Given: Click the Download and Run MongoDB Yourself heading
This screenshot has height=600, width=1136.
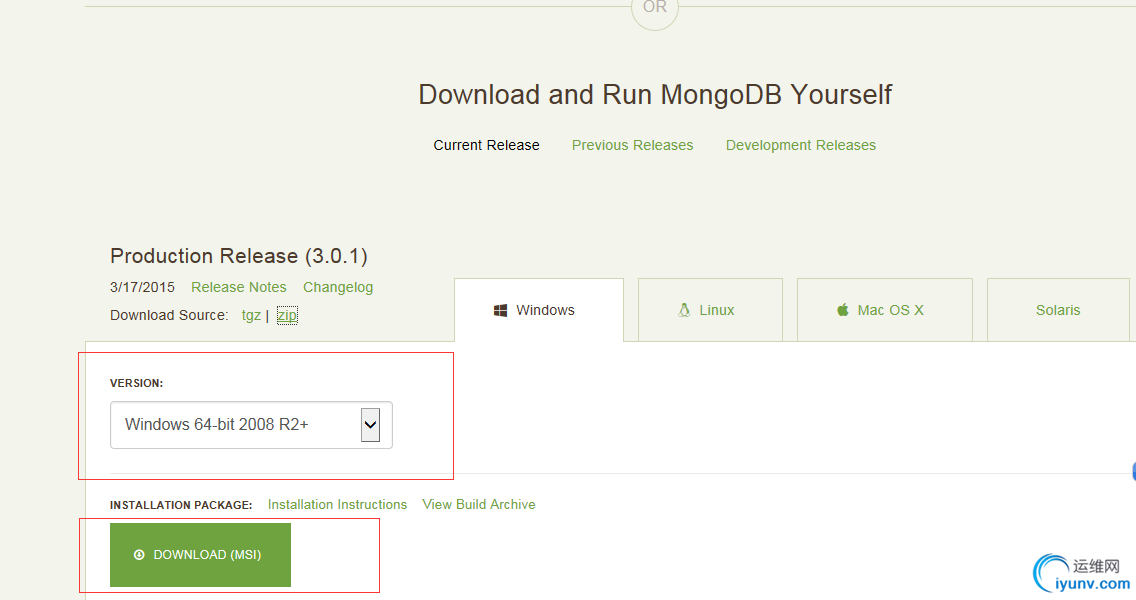Looking at the screenshot, I should coord(655,94).
